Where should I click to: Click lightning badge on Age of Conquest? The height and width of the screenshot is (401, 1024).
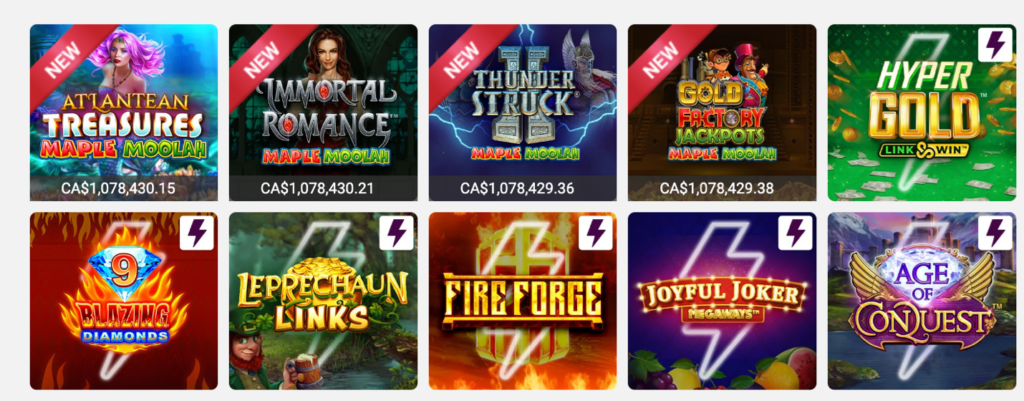995,233
